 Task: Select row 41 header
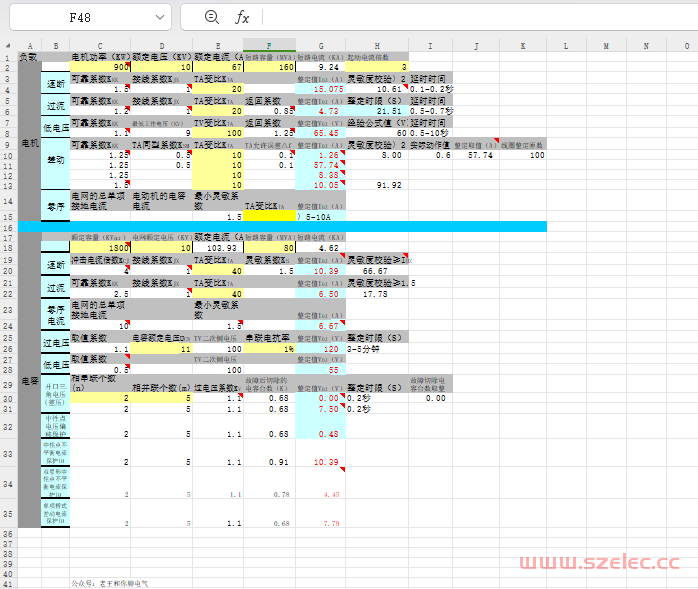tap(8, 584)
